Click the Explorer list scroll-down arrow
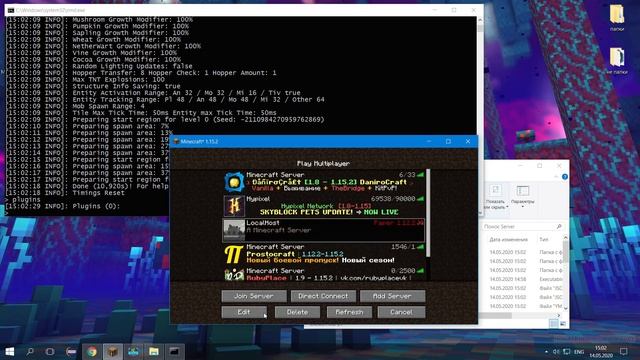Image resolution: width=640 pixels, height=360 pixels. (x=565, y=309)
